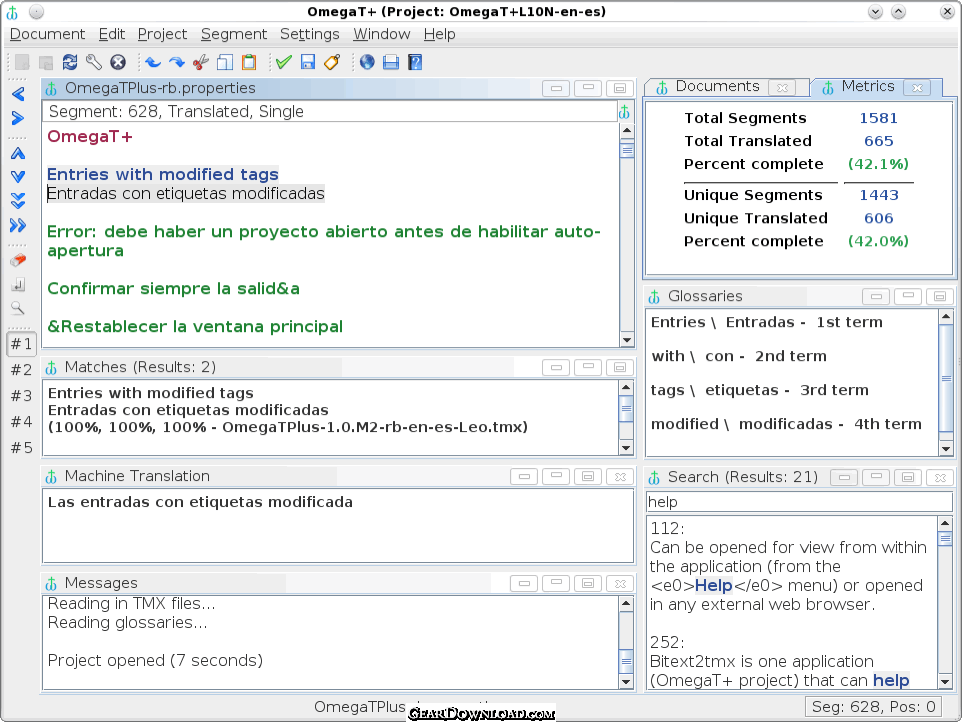Click the search field containing 'help'

click(x=799, y=502)
